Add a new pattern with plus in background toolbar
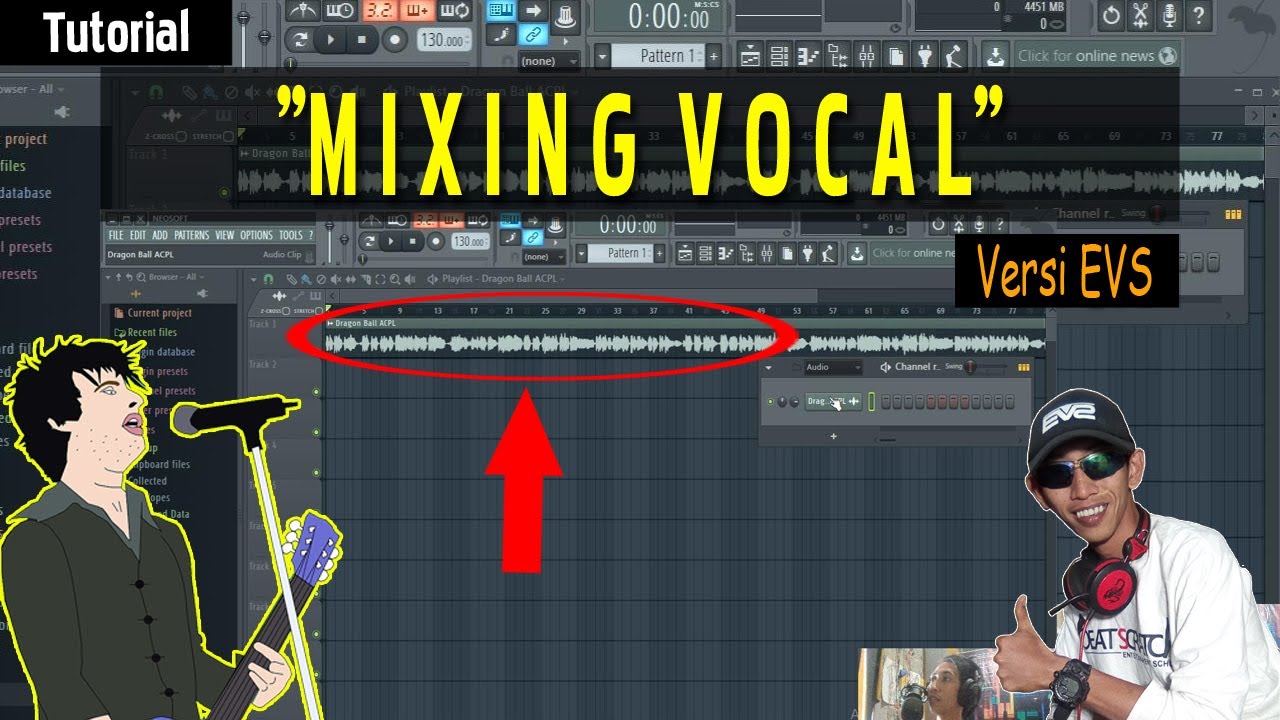The width and height of the screenshot is (1280, 720). click(x=713, y=56)
